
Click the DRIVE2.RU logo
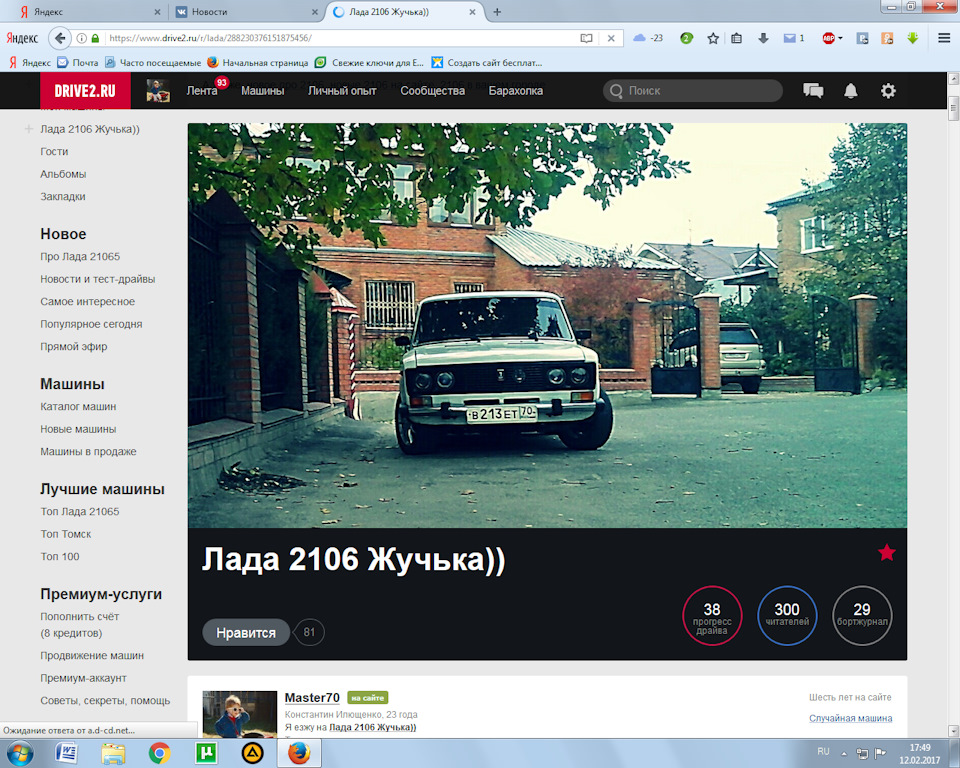tap(85, 91)
